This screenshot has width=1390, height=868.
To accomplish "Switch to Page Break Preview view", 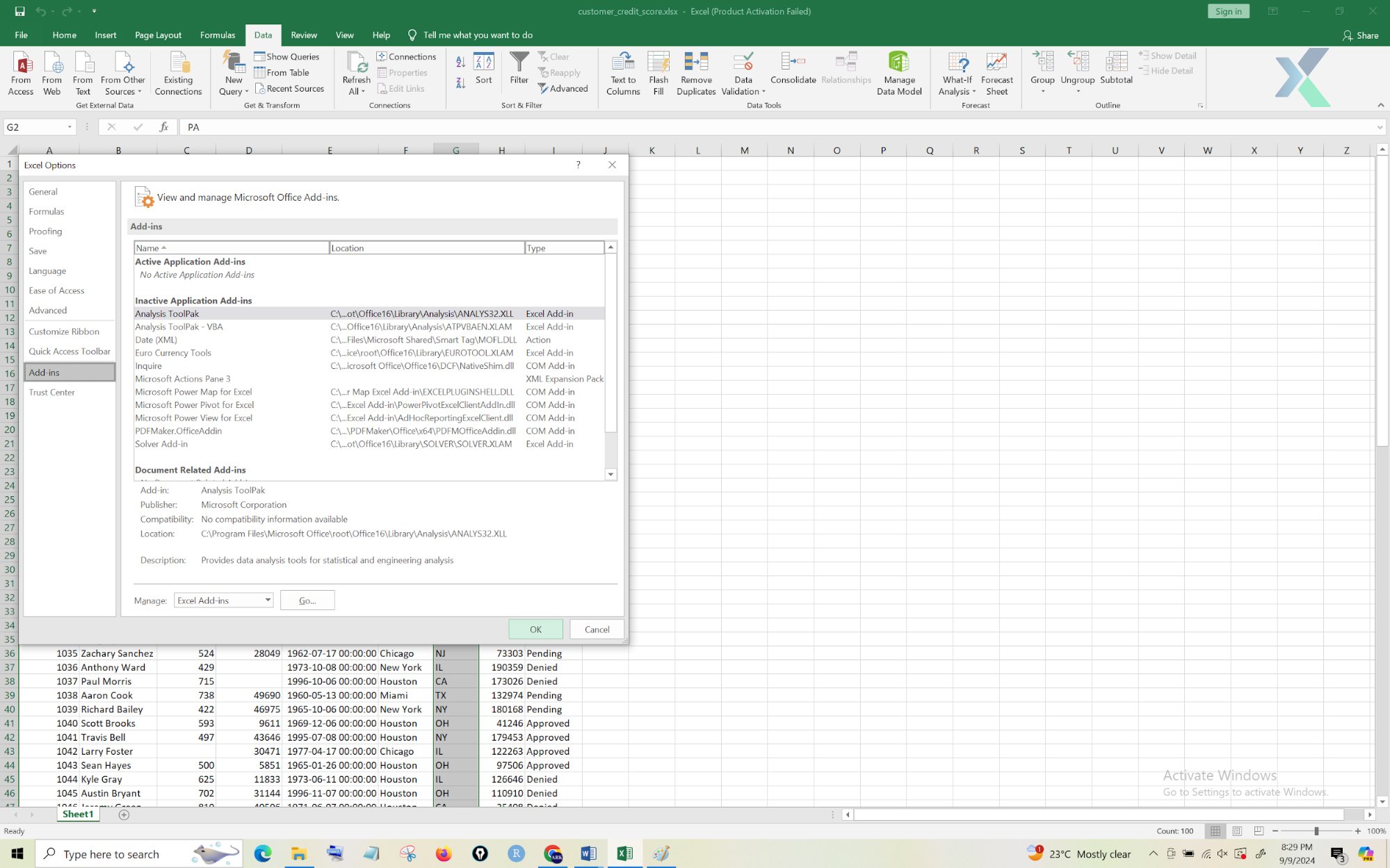I will point(1259,831).
